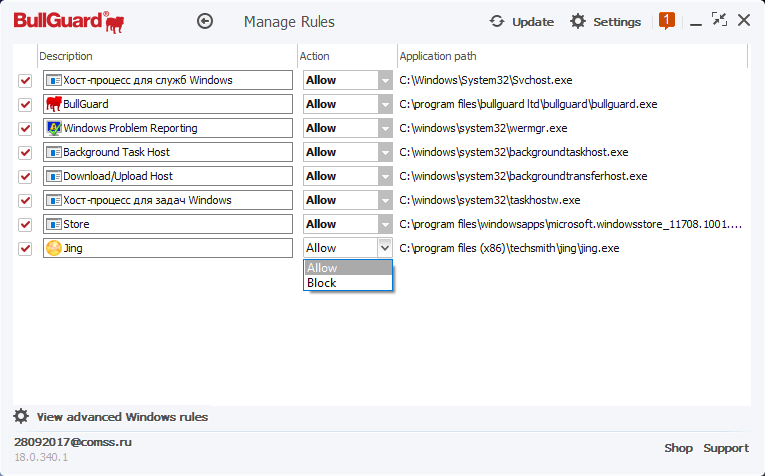Open the Action dropdown for Download/Upload Host
The image size is (765, 476).
point(385,176)
